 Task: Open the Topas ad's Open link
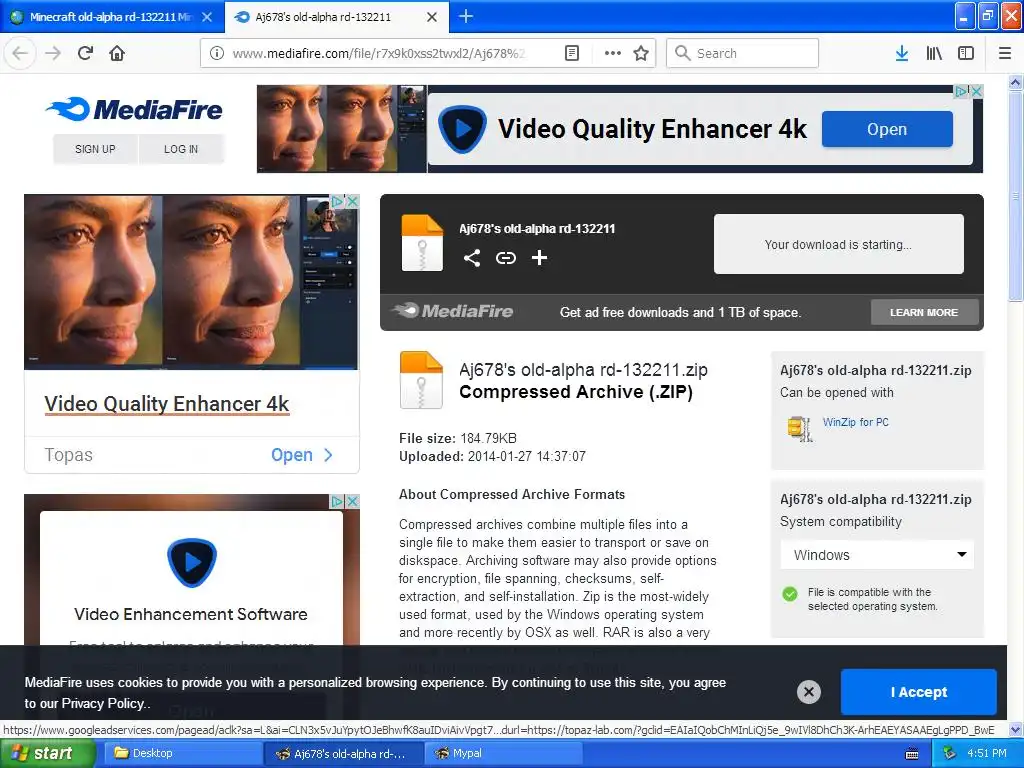tap(302, 455)
